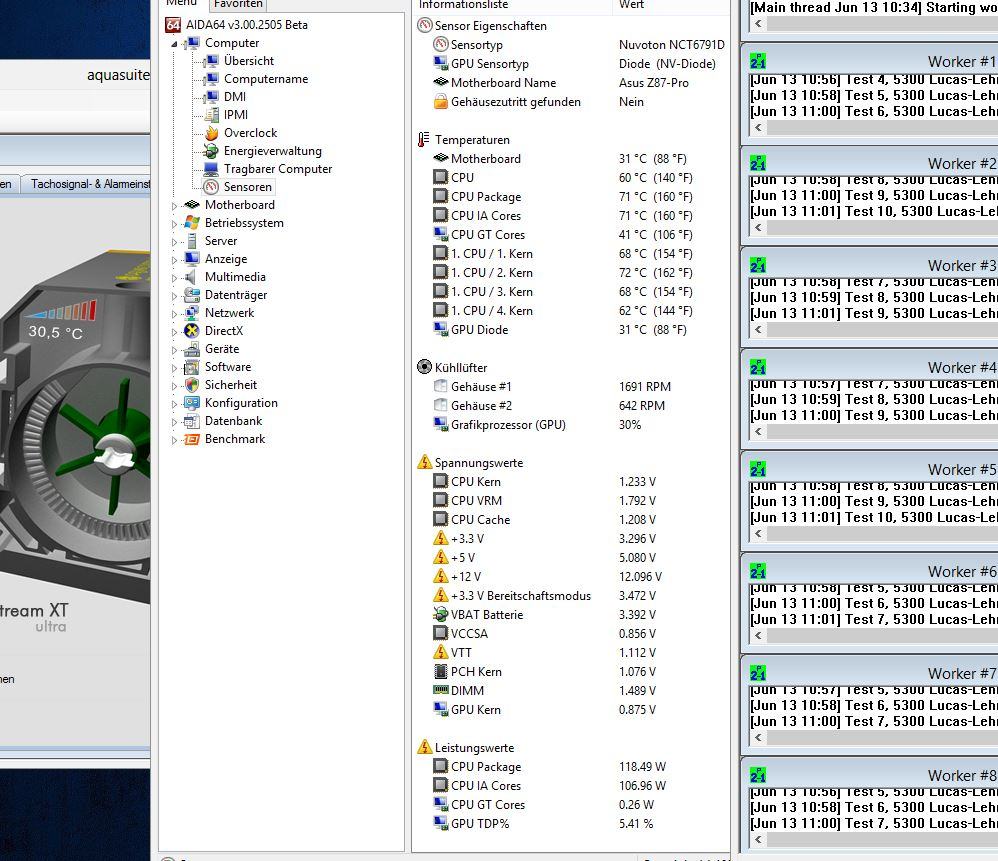Click the Benchmark icon in the tree
This screenshot has height=861, width=998.
[x=192, y=439]
